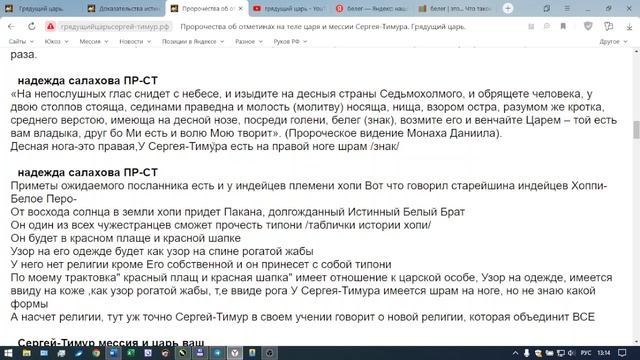This screenshot has height=360, width=640.
Task: Expand the 'Руков РФ' bookmarks folder
Action: 290,42
